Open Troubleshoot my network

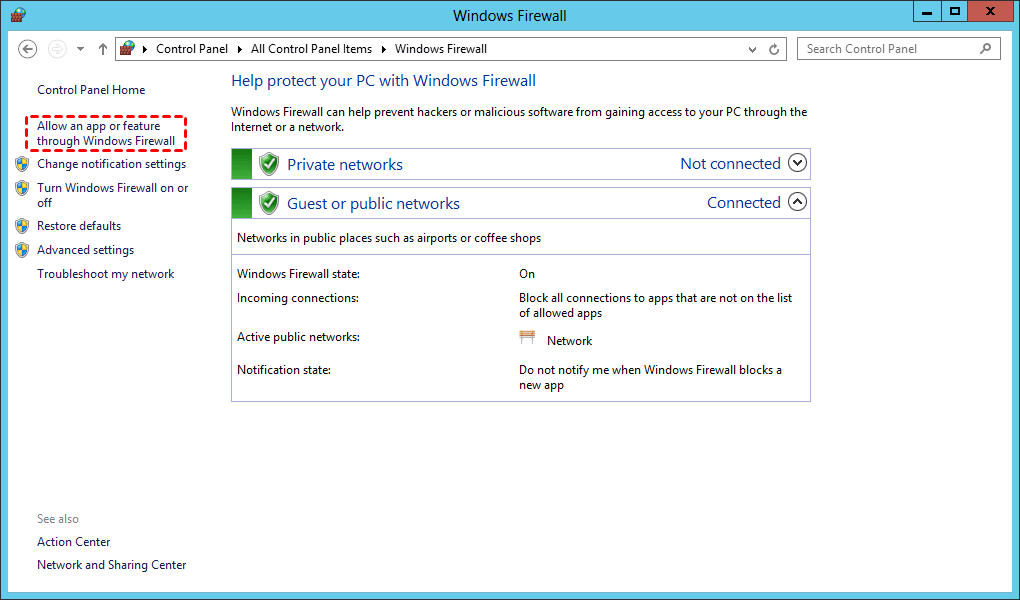[x=105, y=274]
